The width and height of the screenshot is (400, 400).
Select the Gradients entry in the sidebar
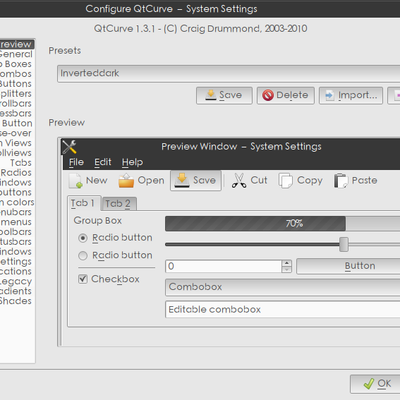coord(17,291)
